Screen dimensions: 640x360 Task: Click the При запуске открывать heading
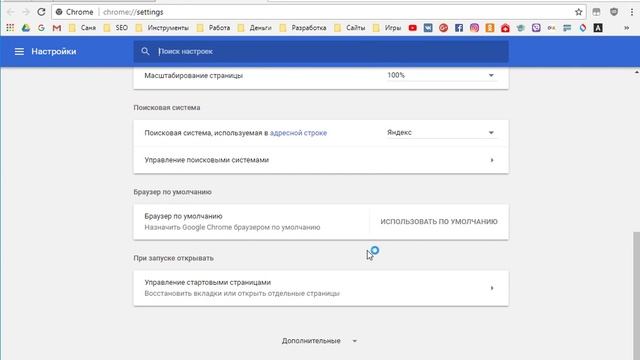click(x=173, y=258)
